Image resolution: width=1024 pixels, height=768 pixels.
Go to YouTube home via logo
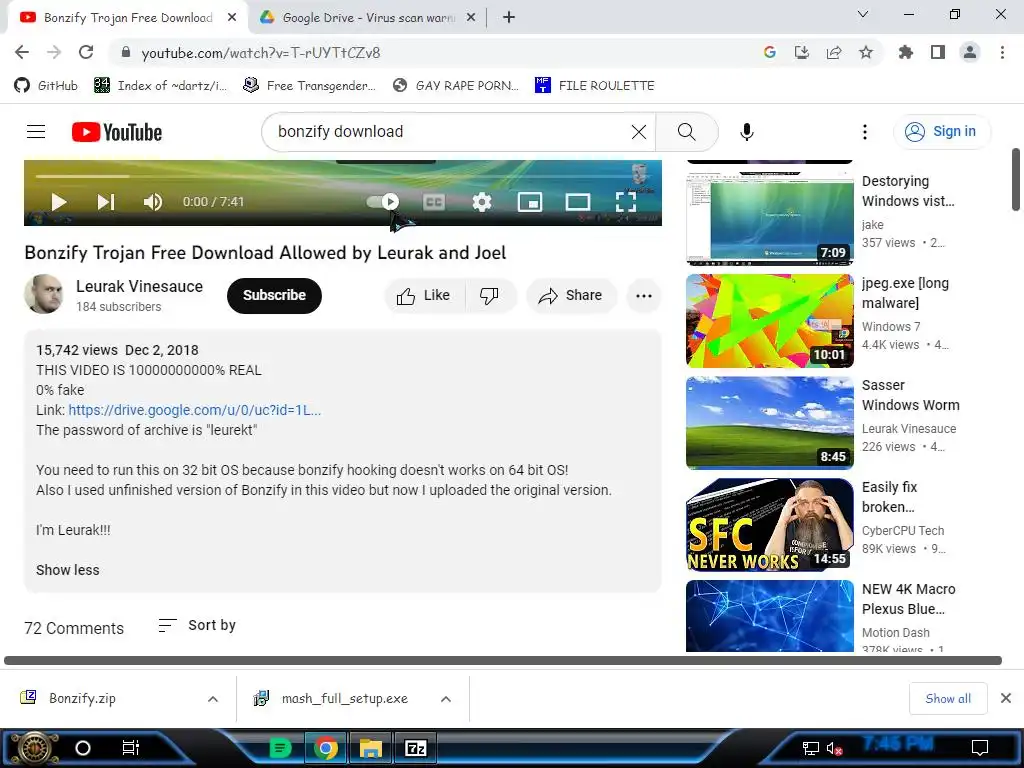pos(117,132)
